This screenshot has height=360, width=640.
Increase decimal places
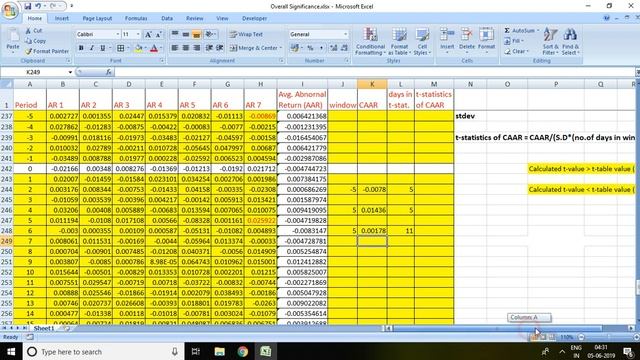pyautogui.click(x=333, y=48)
